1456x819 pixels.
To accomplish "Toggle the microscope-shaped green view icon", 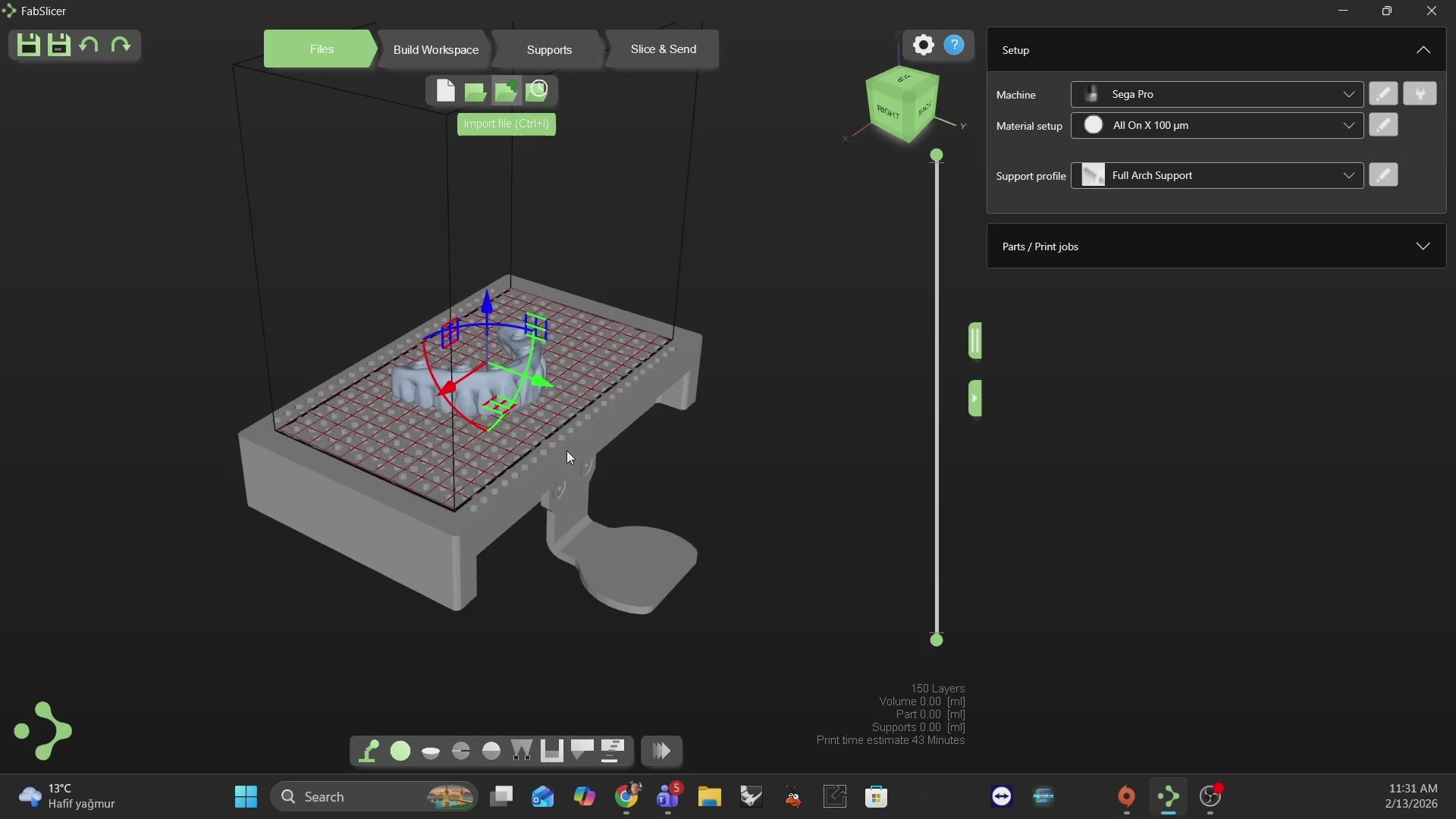I will [x=369, y=751].
